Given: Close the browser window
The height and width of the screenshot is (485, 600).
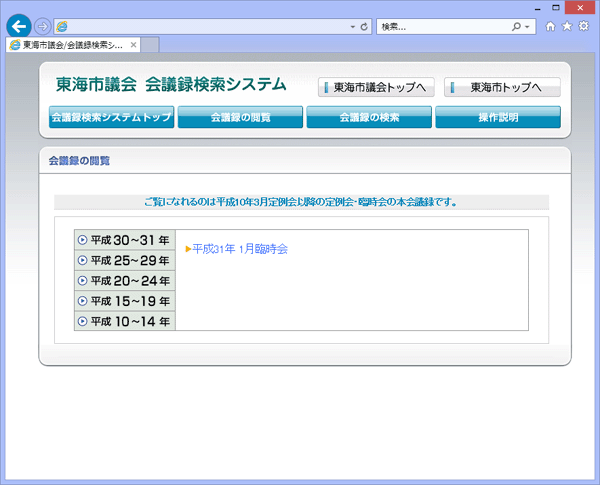Looking at the screenshot, I should [x=580, y=8].
